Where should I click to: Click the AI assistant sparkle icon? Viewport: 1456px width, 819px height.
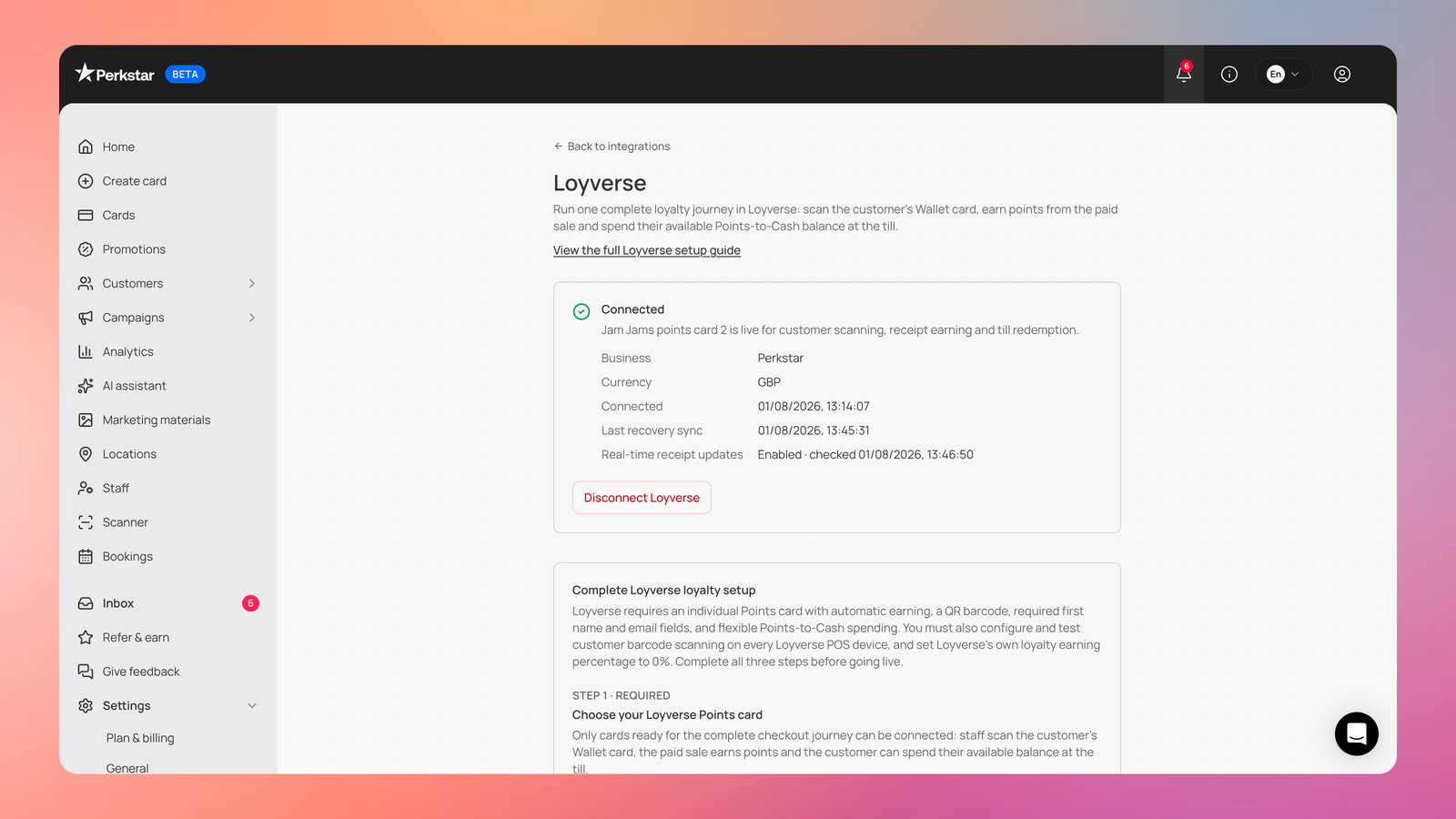(x=86, y=386)
